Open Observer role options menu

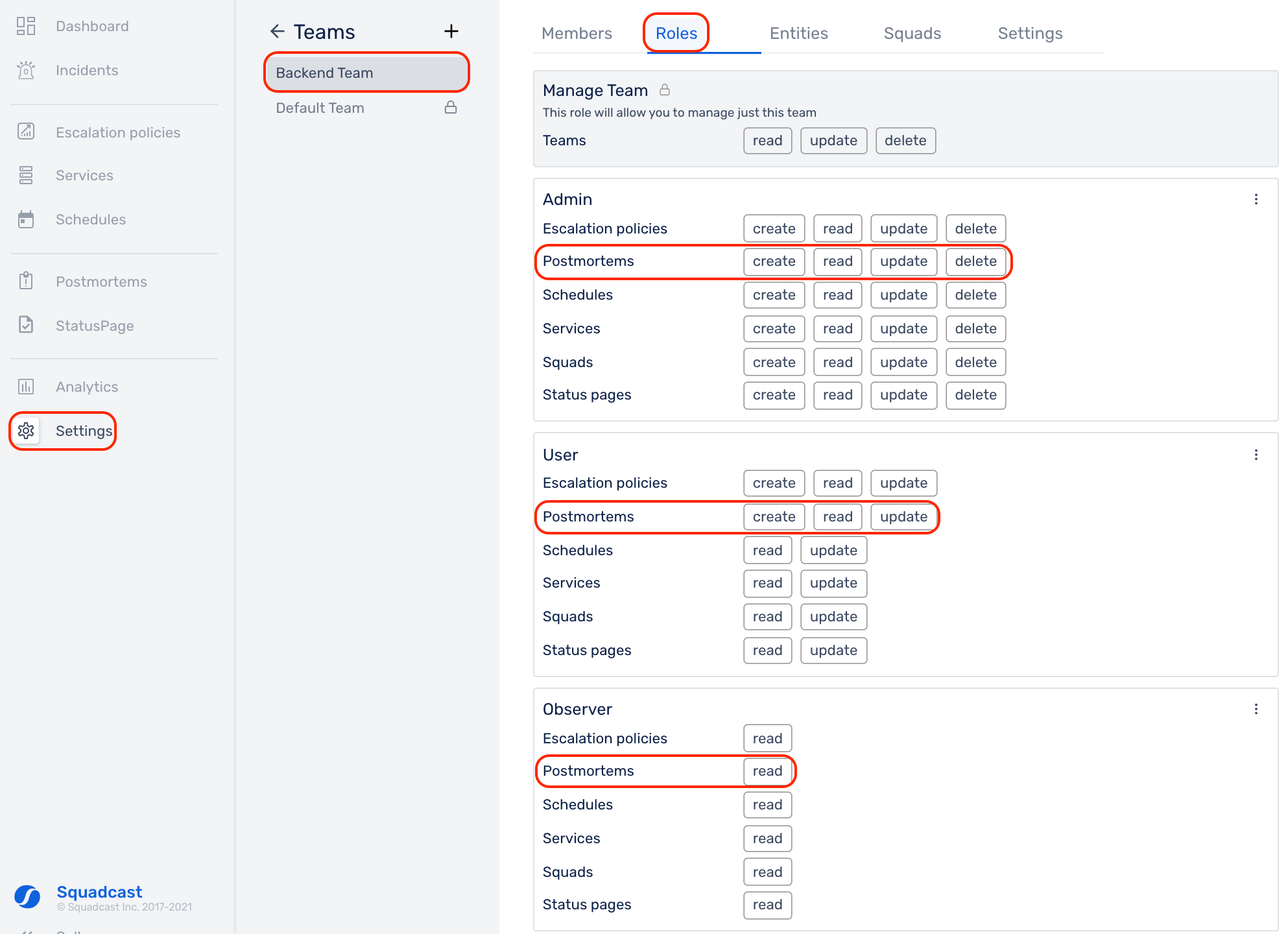point(1256,709)
